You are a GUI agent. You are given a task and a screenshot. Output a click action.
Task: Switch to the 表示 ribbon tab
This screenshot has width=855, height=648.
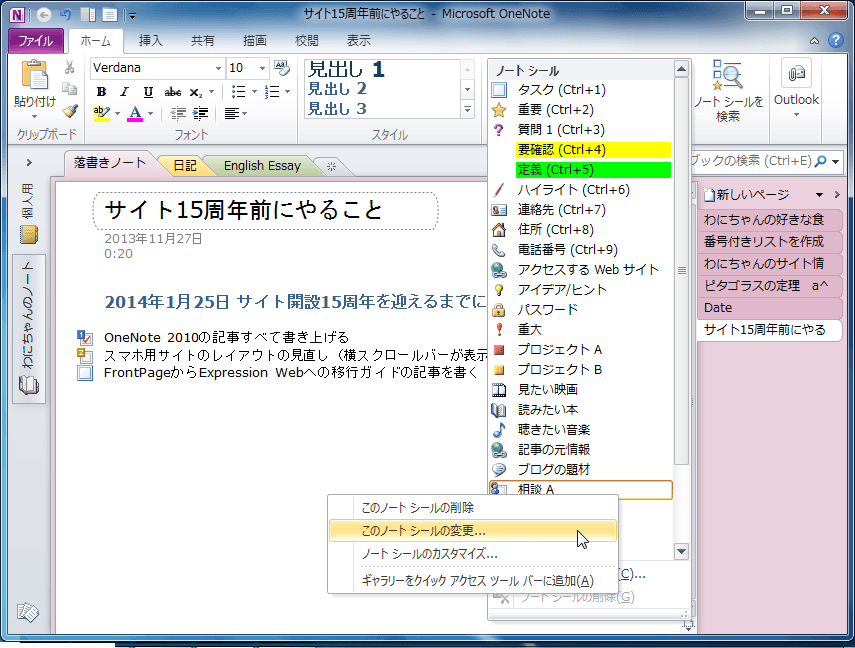pos(358,41)
